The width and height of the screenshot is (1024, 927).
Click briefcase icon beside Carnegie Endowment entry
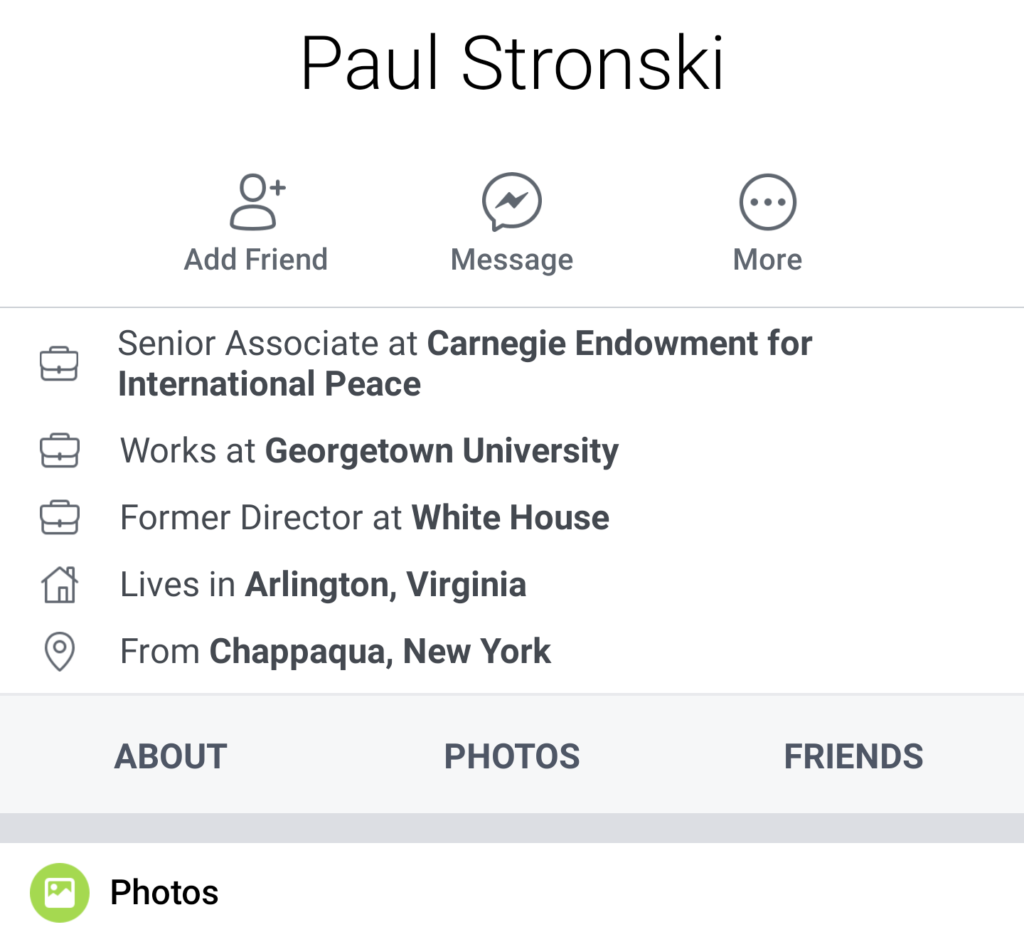[x=59, y=363]
